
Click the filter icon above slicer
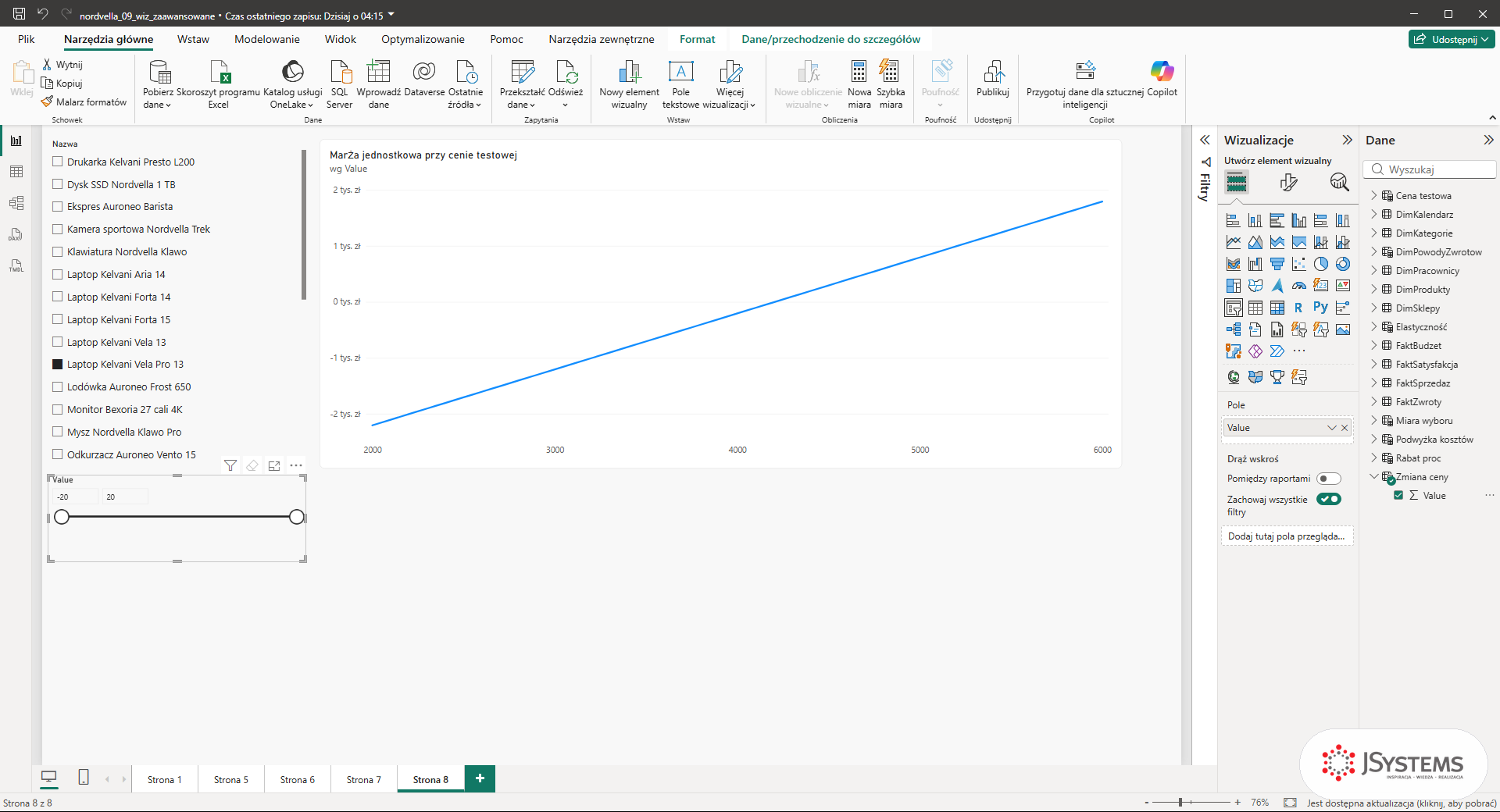click(x=230, y=465)
